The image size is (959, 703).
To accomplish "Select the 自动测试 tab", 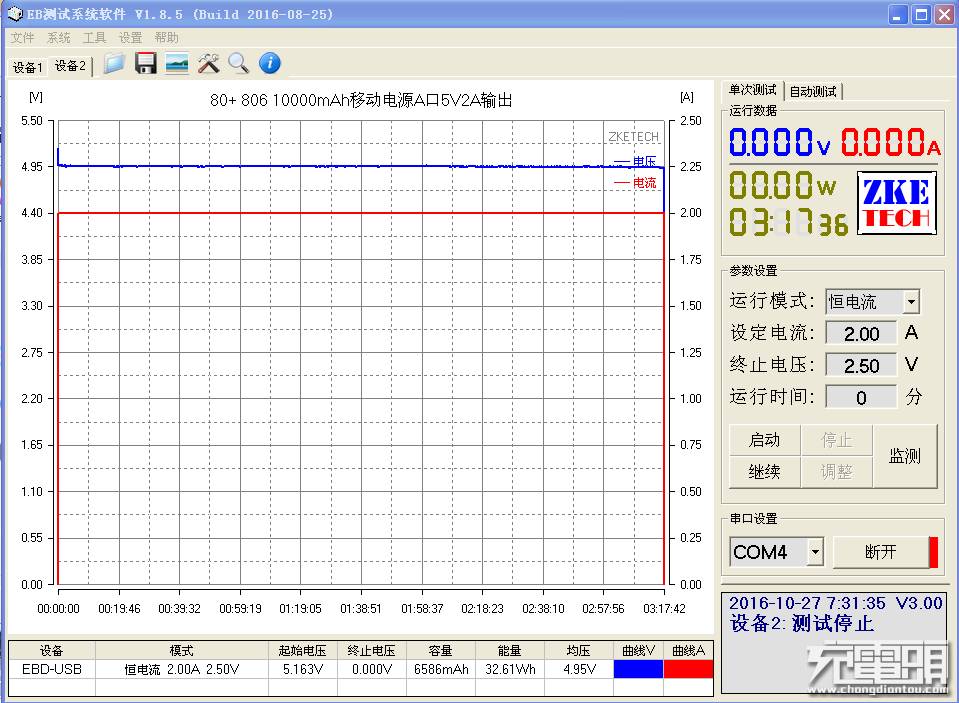I will coord(813,91).
